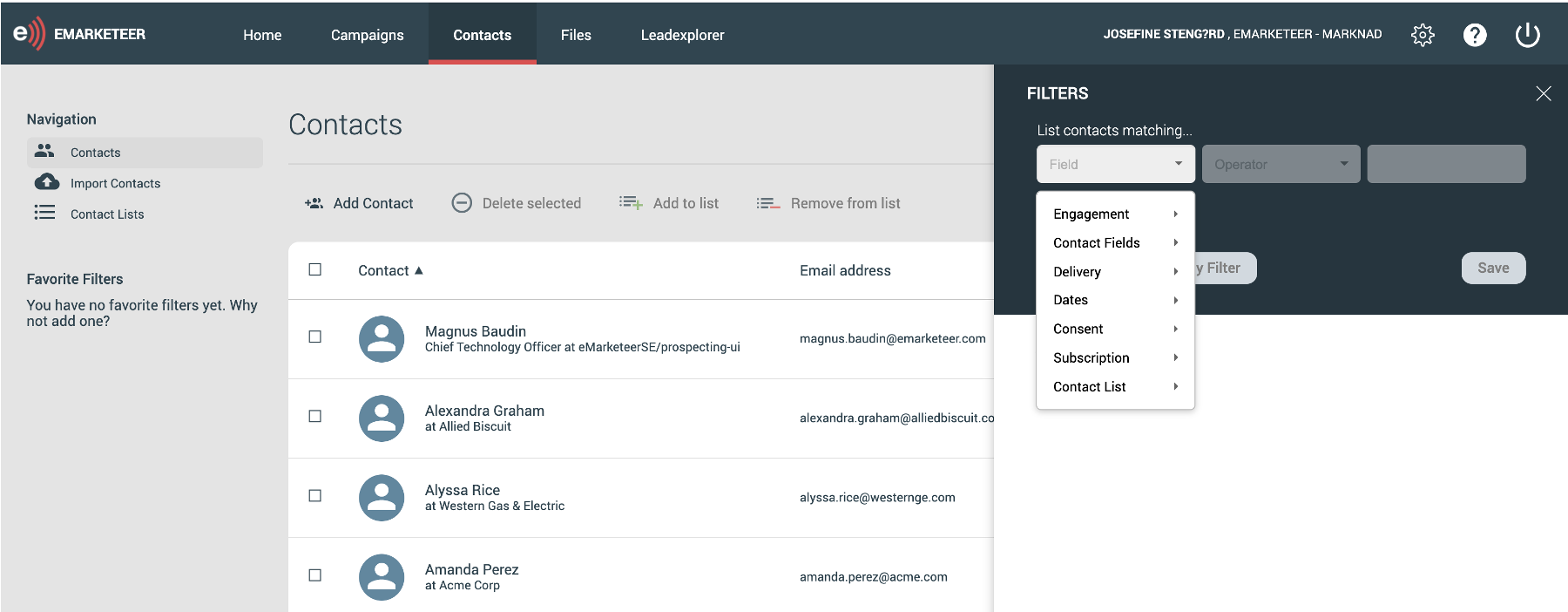
Task: Click Alexandra Graham's avatar icon
Action: tap(382, 418)
